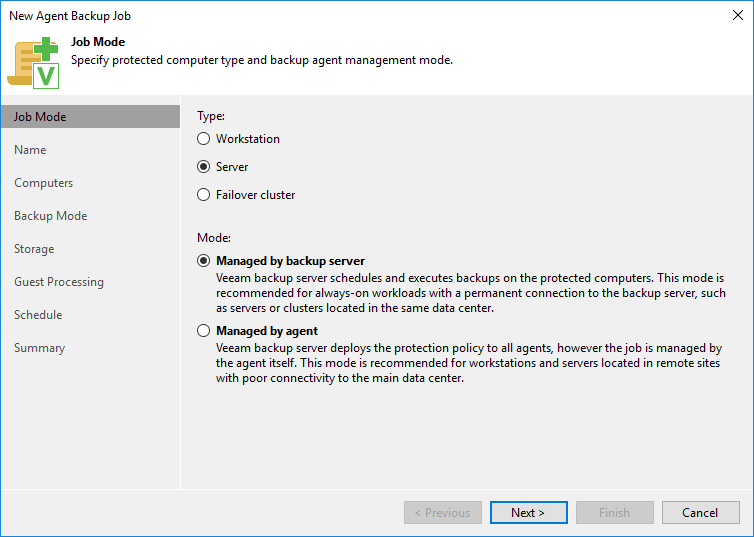Screen dimensions: 754x537
Task: Enable Managed by backup server mode
Action: (x=204, y=261)
